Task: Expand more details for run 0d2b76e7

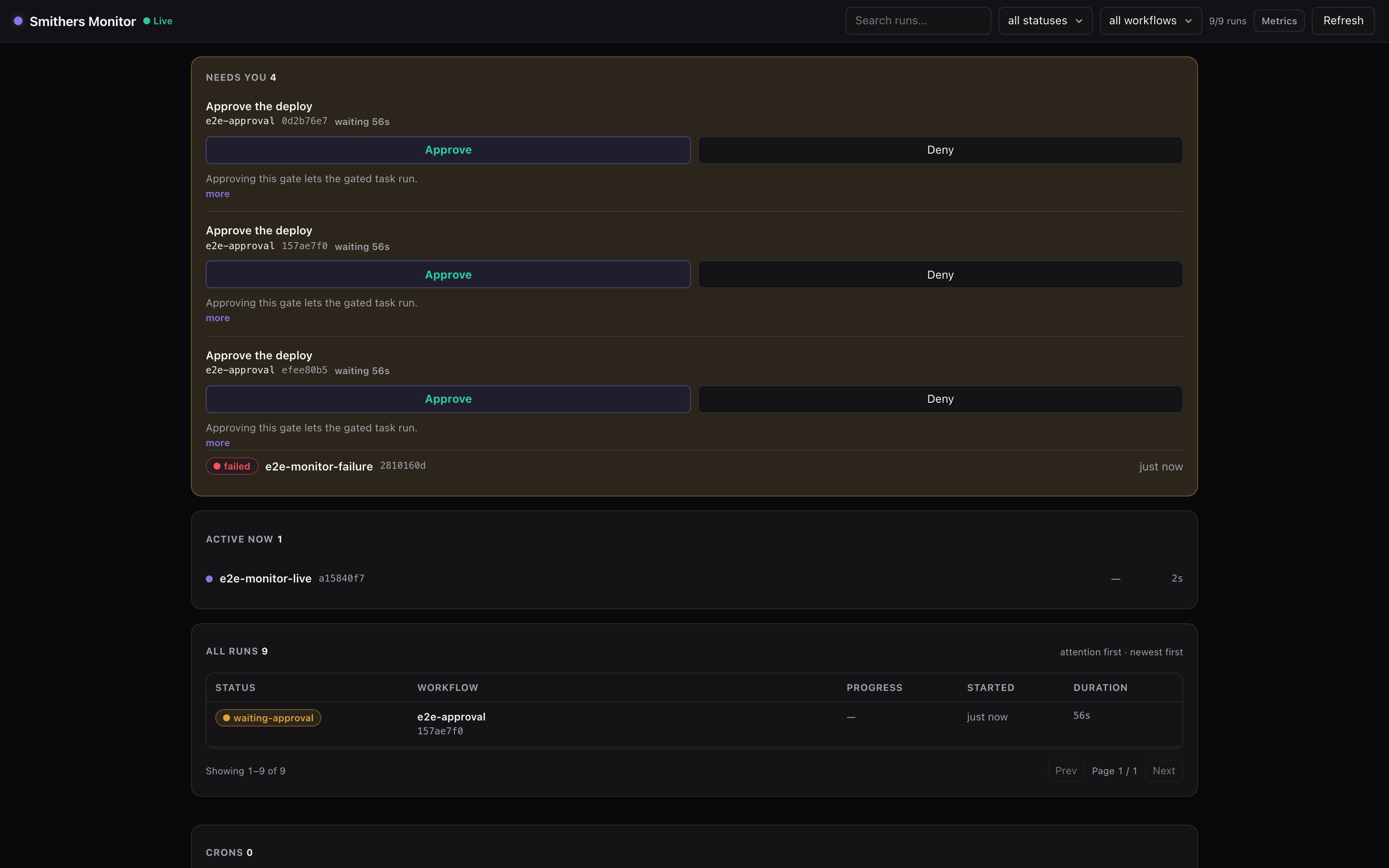Action: click(x=217, y=194)
